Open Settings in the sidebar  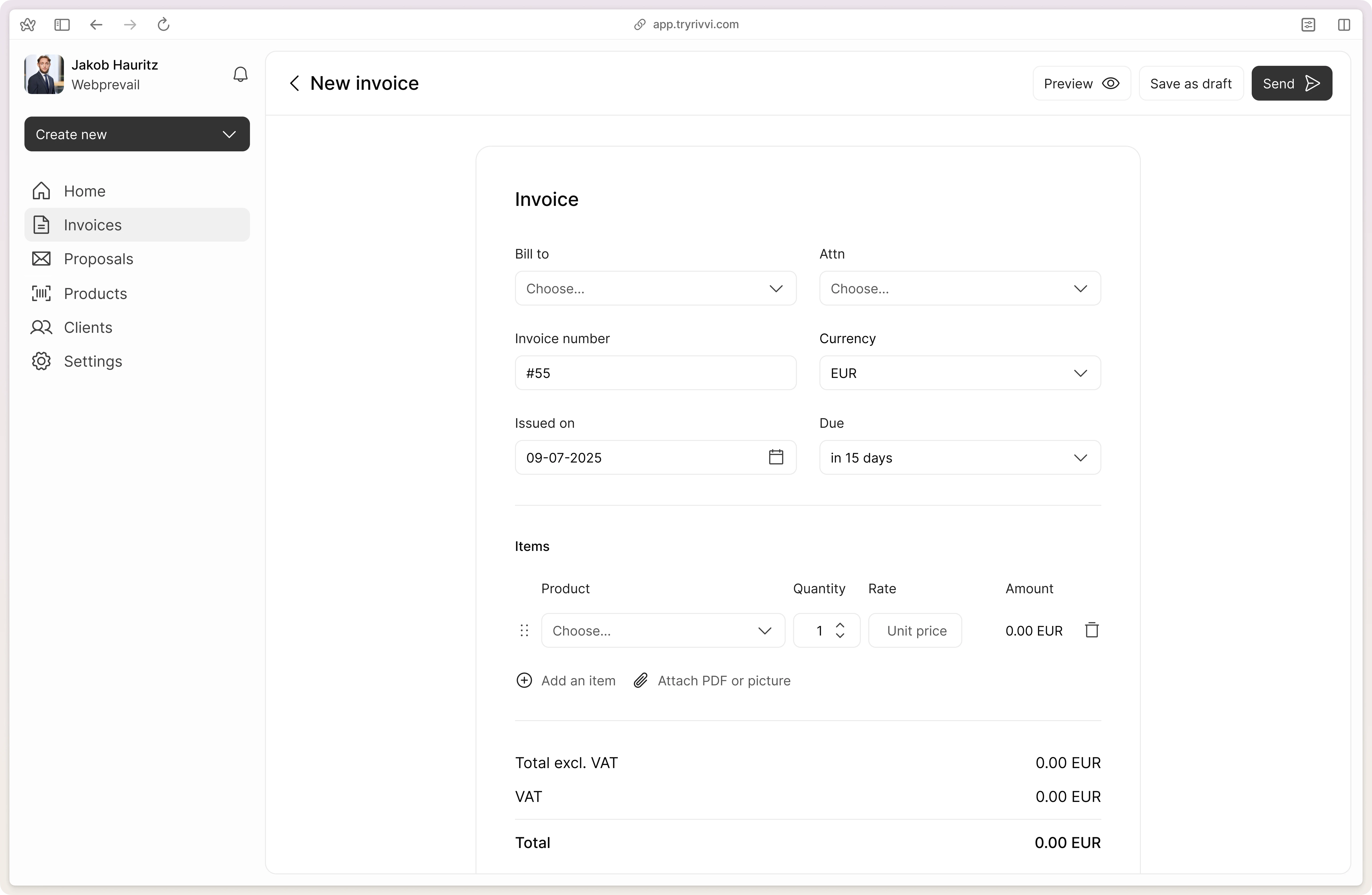(x=137, y=361)
